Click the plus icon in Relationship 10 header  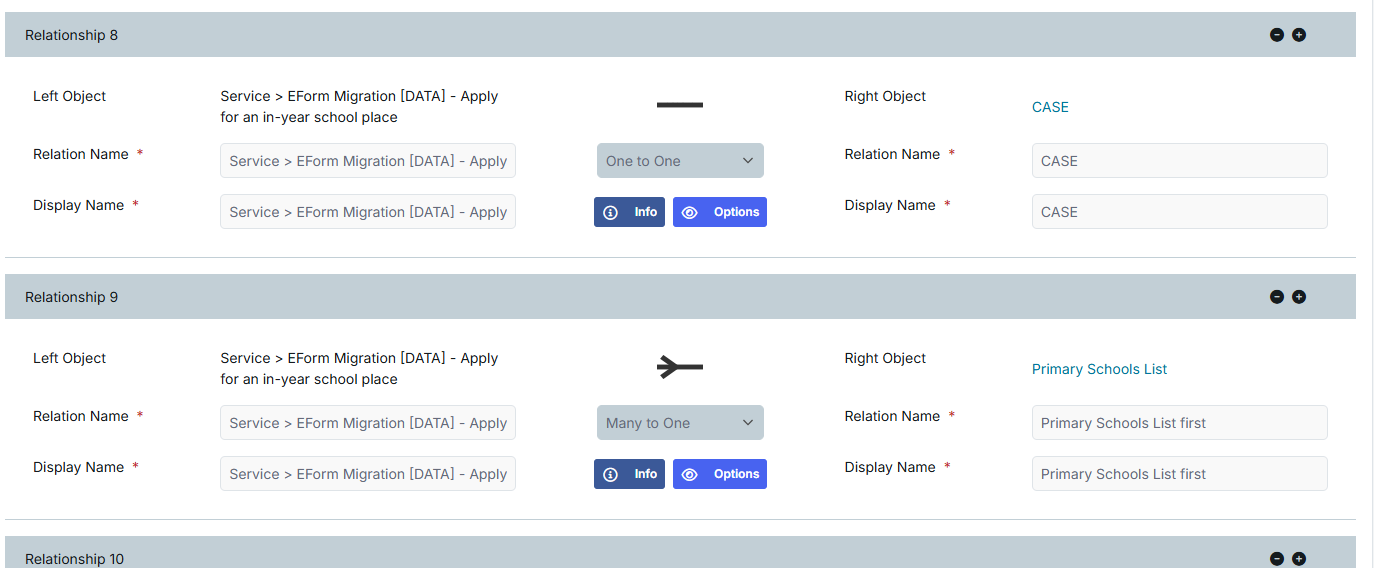point(1299,559)
